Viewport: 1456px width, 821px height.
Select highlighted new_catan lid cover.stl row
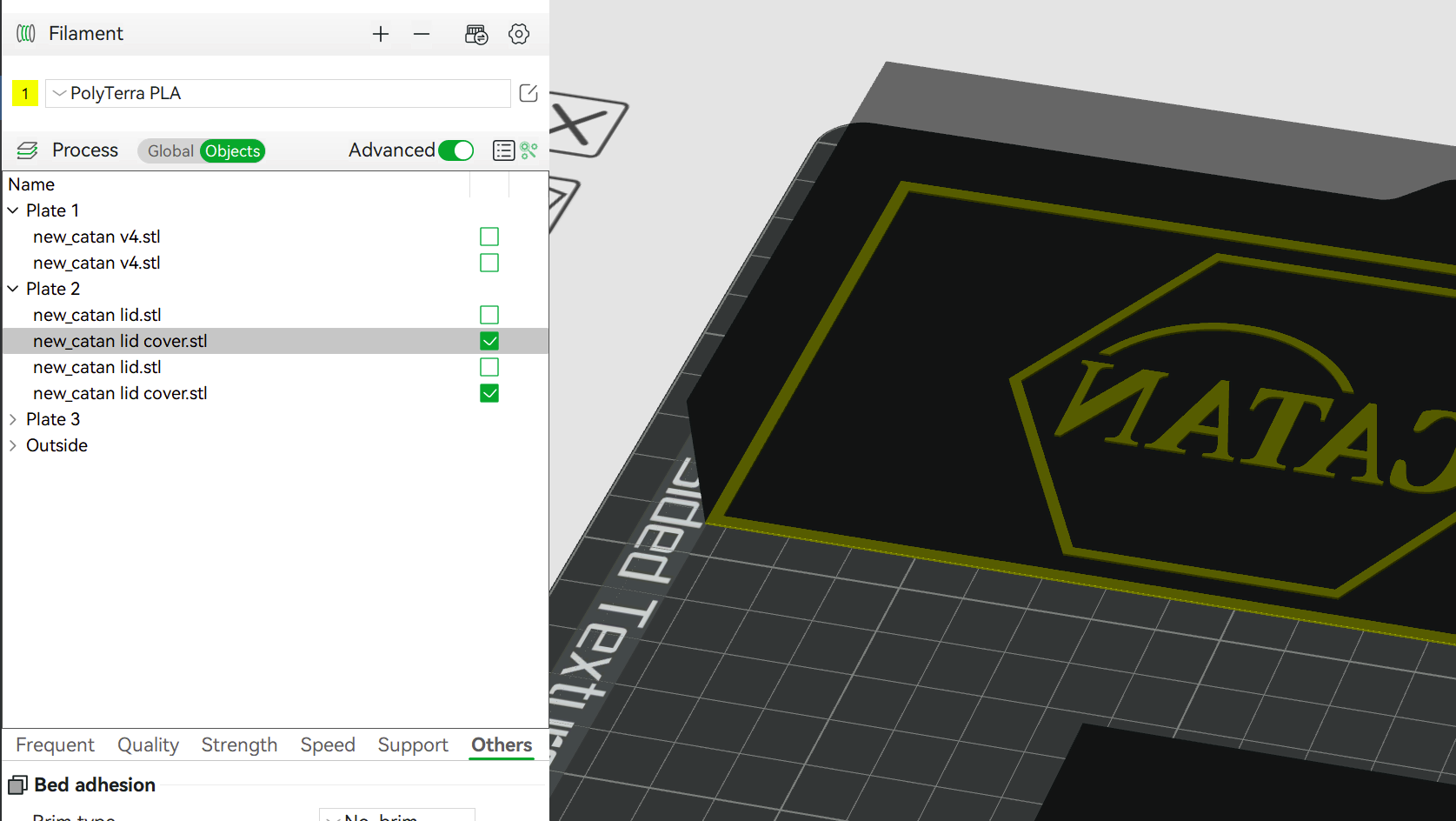tap(276, 341)
